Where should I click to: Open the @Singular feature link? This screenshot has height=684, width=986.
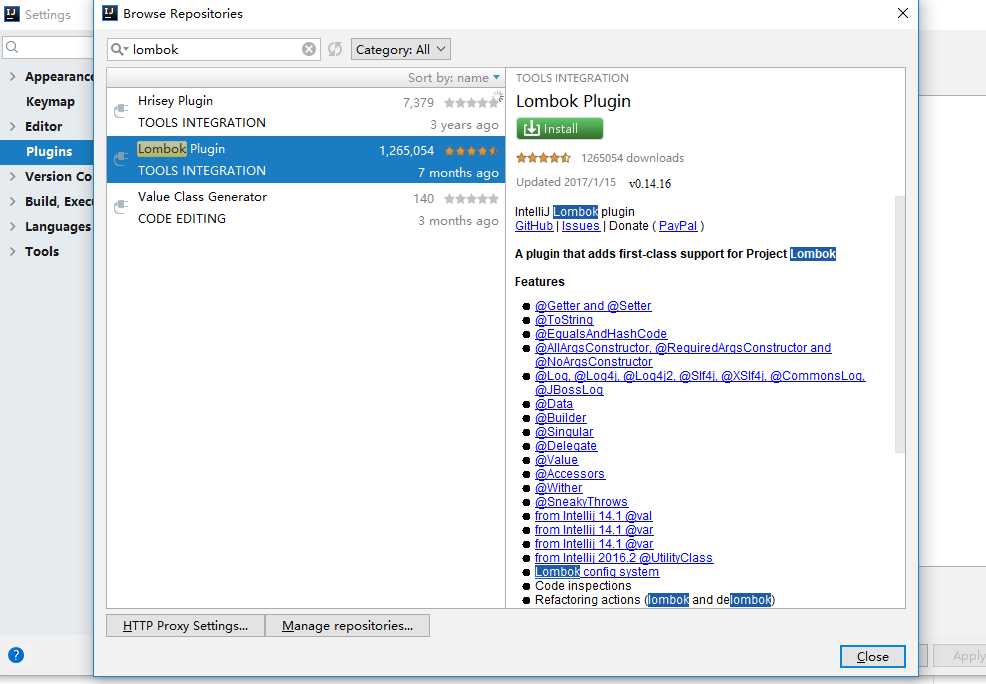point(564,432)
